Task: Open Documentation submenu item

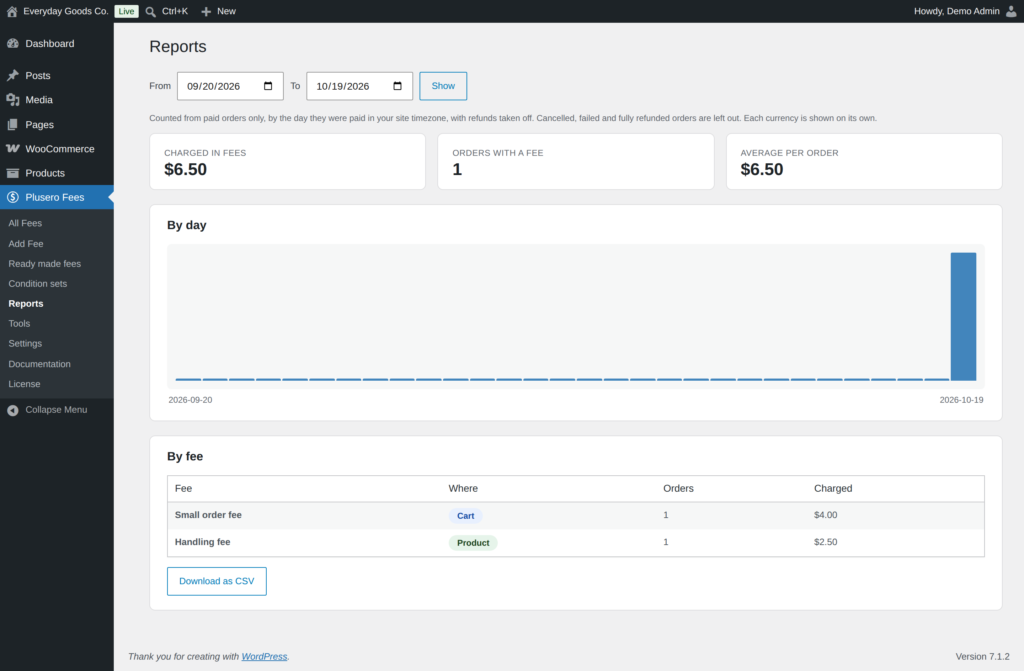Action: pos(39,364)
